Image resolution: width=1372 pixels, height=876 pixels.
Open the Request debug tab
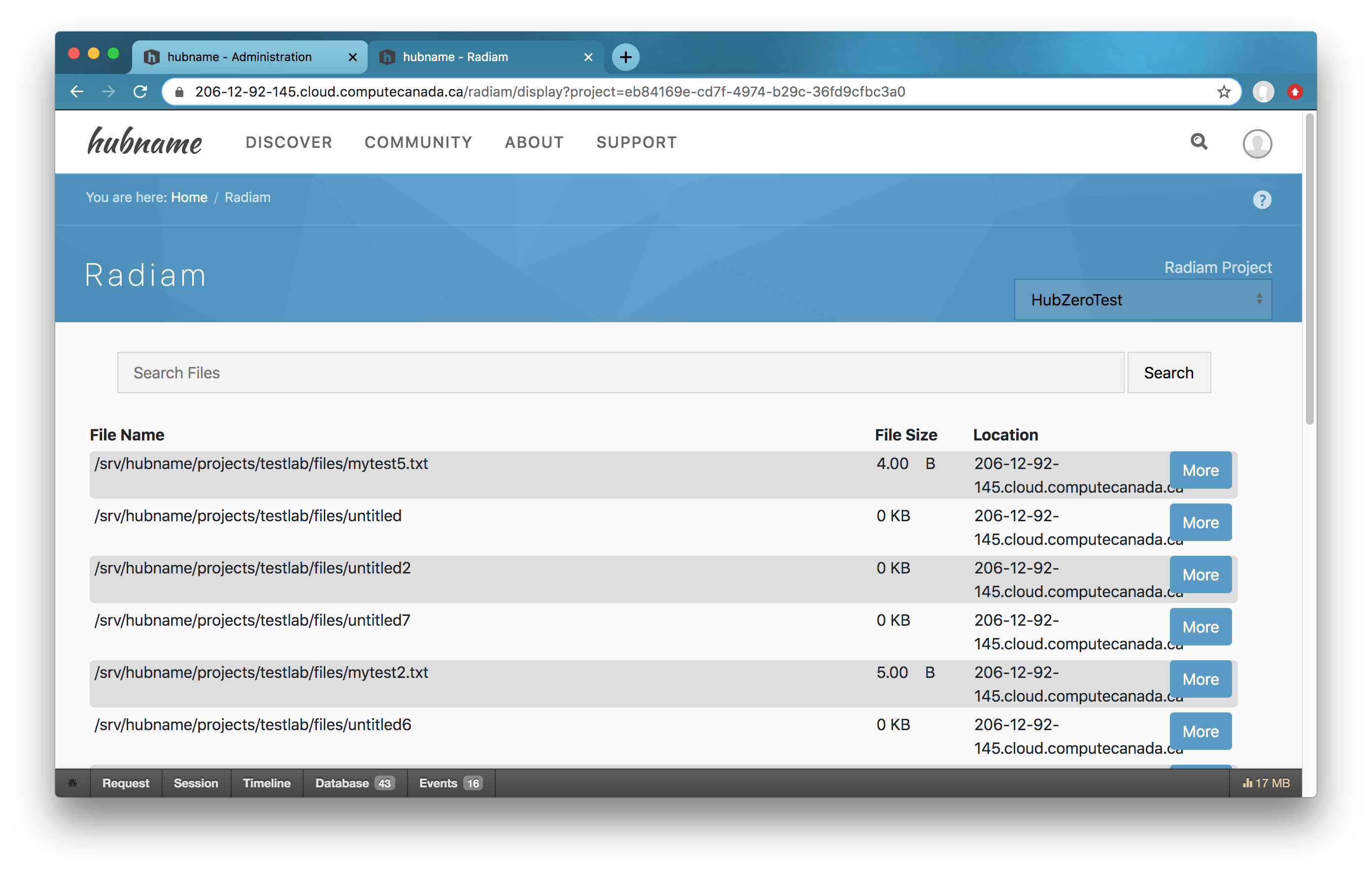pyautogui.click(x=125, y=782)
